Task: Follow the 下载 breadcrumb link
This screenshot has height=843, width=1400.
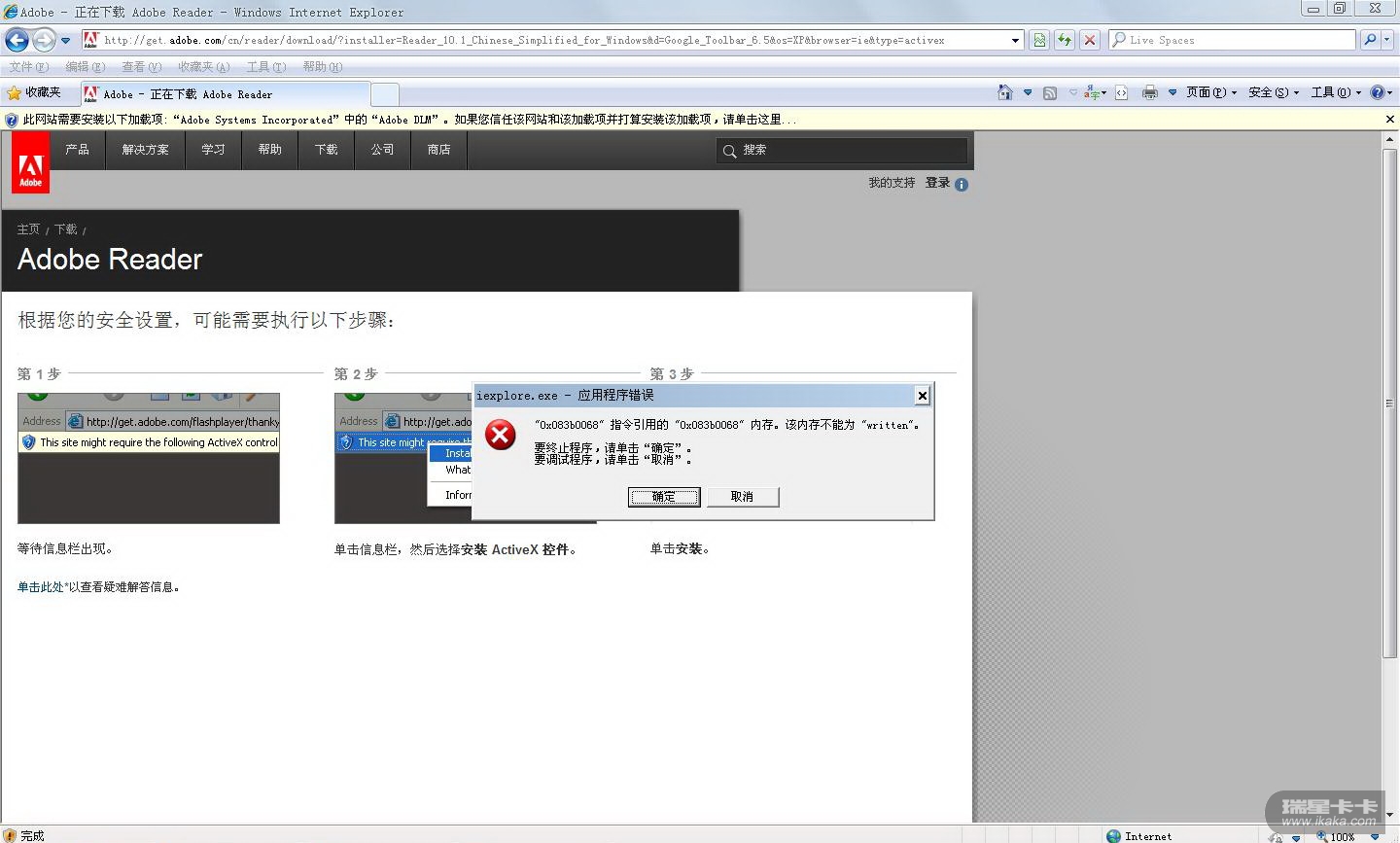Action: [66, 229]
